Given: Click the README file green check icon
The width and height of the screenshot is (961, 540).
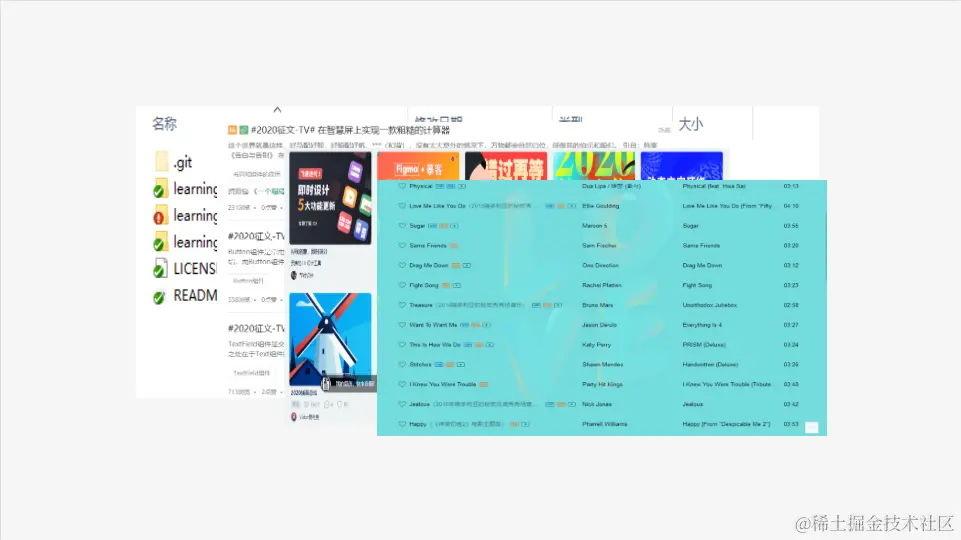Looking at the screenshot, I should click(159, 297).
